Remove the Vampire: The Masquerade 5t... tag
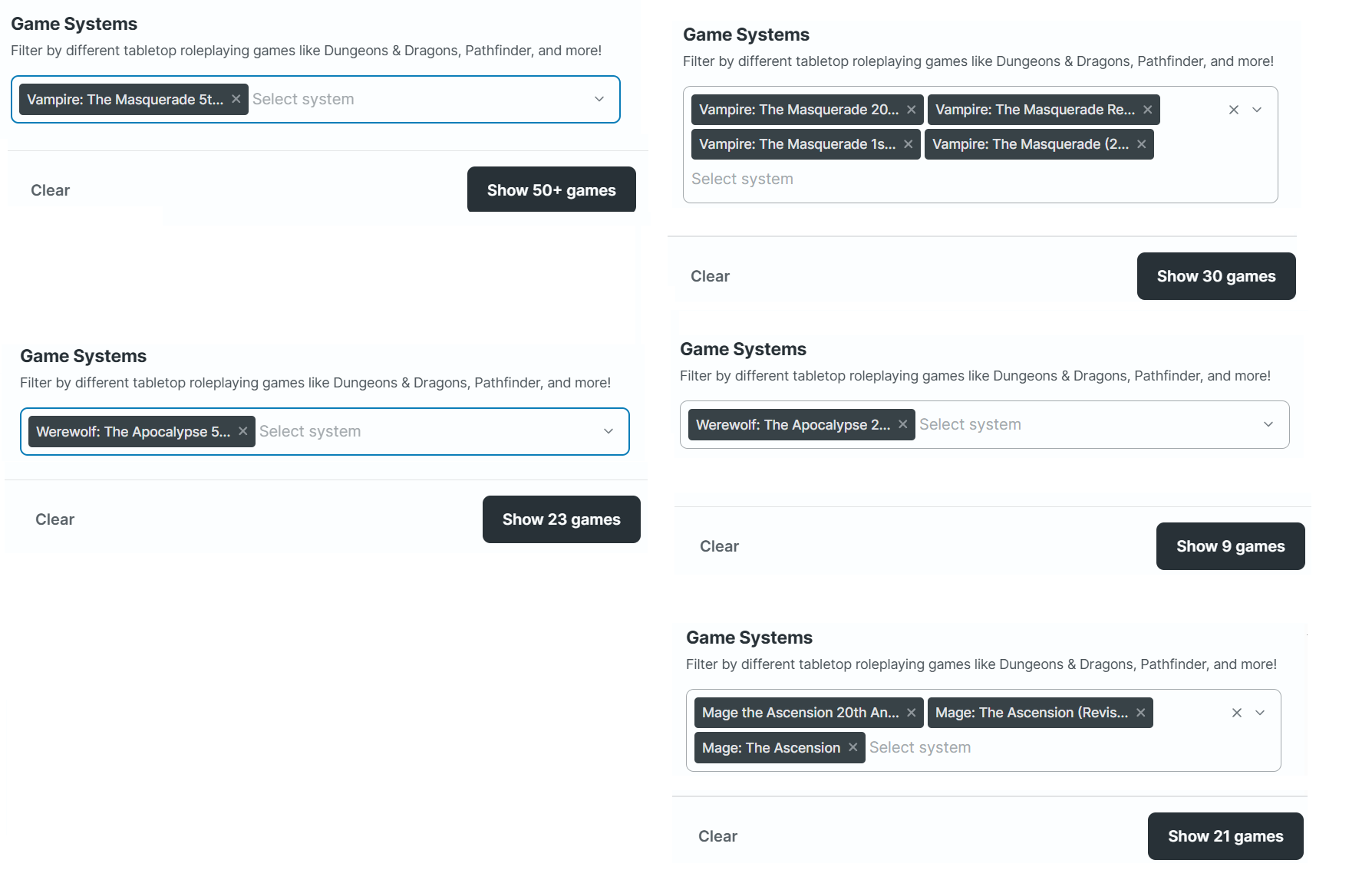Viewport: 1372px width, 893px height. pyautogui.click(x=236, y=99)
